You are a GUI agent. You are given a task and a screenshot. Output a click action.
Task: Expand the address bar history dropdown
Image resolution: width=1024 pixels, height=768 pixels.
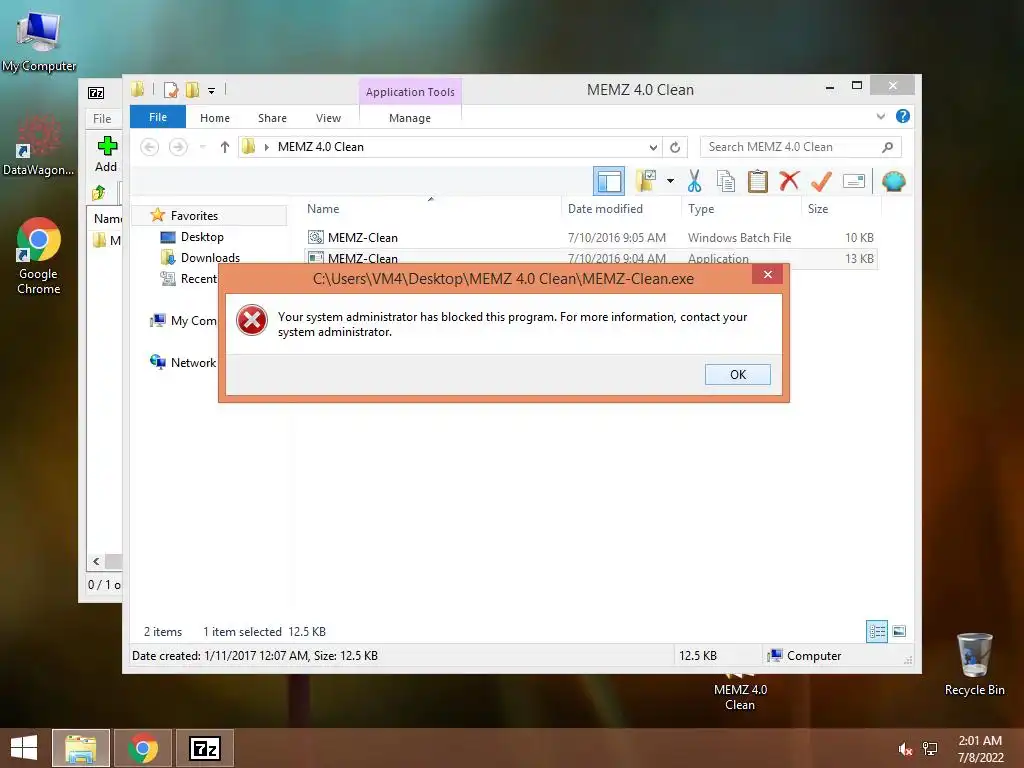(x=652, y=147)
